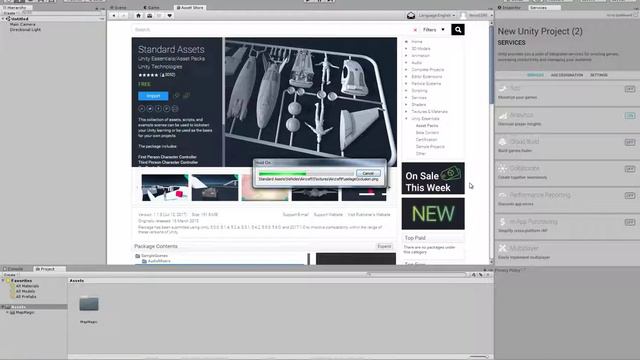Switch to the Inspector tab
Viewport: 640px width, 360px height.
[510, 7]
